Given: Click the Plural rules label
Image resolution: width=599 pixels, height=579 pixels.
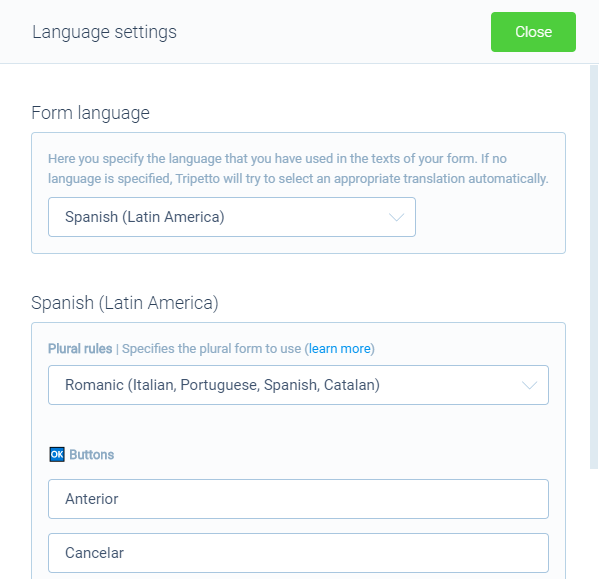Looking at the screenshot, I should (x=80, y=349).
